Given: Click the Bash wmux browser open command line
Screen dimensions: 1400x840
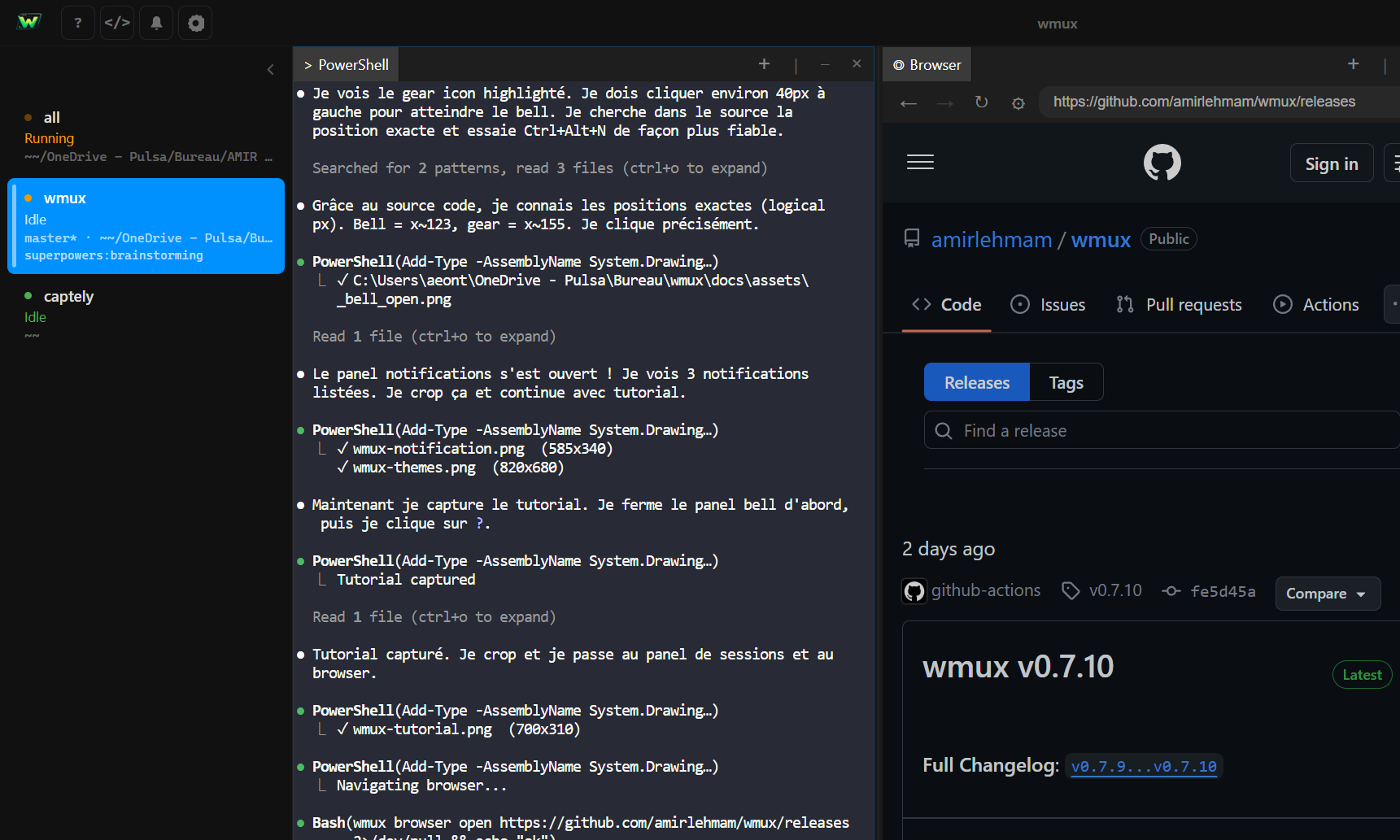Looking at the screenshot, I should pos(580,823).
